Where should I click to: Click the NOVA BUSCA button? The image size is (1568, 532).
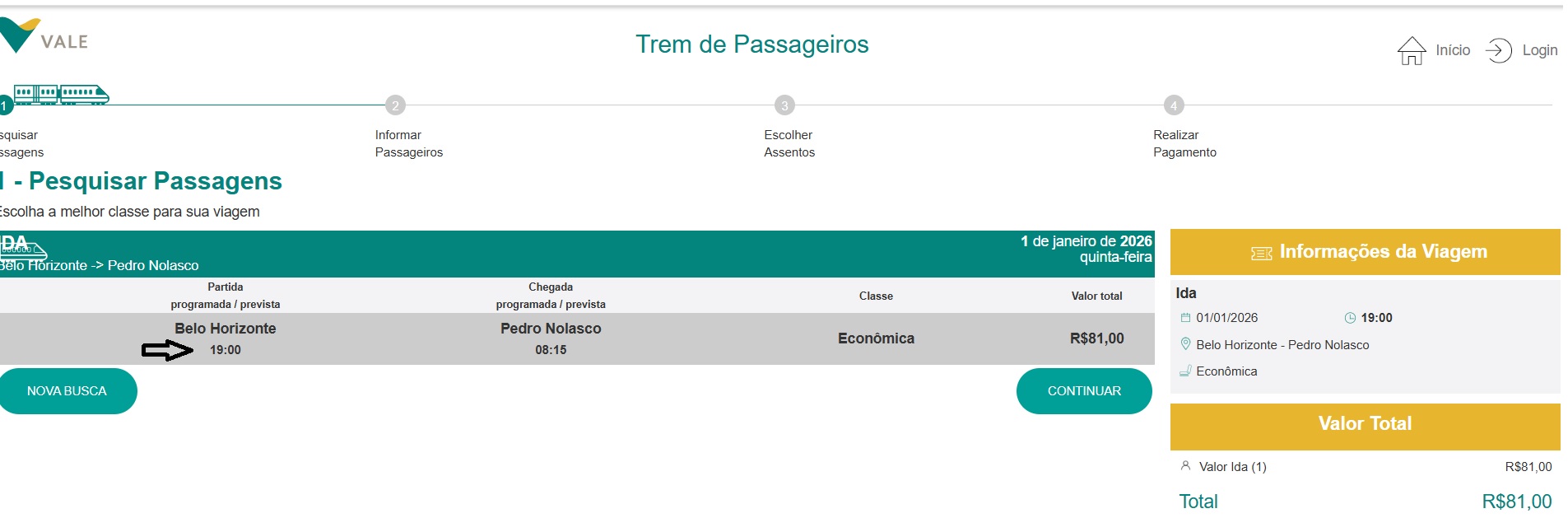(67, 390)
